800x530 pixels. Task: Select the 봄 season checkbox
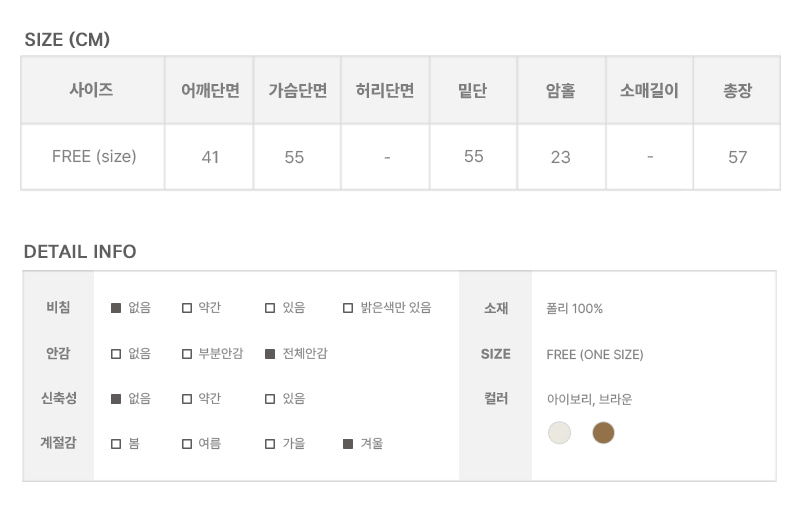click(116, 443)
